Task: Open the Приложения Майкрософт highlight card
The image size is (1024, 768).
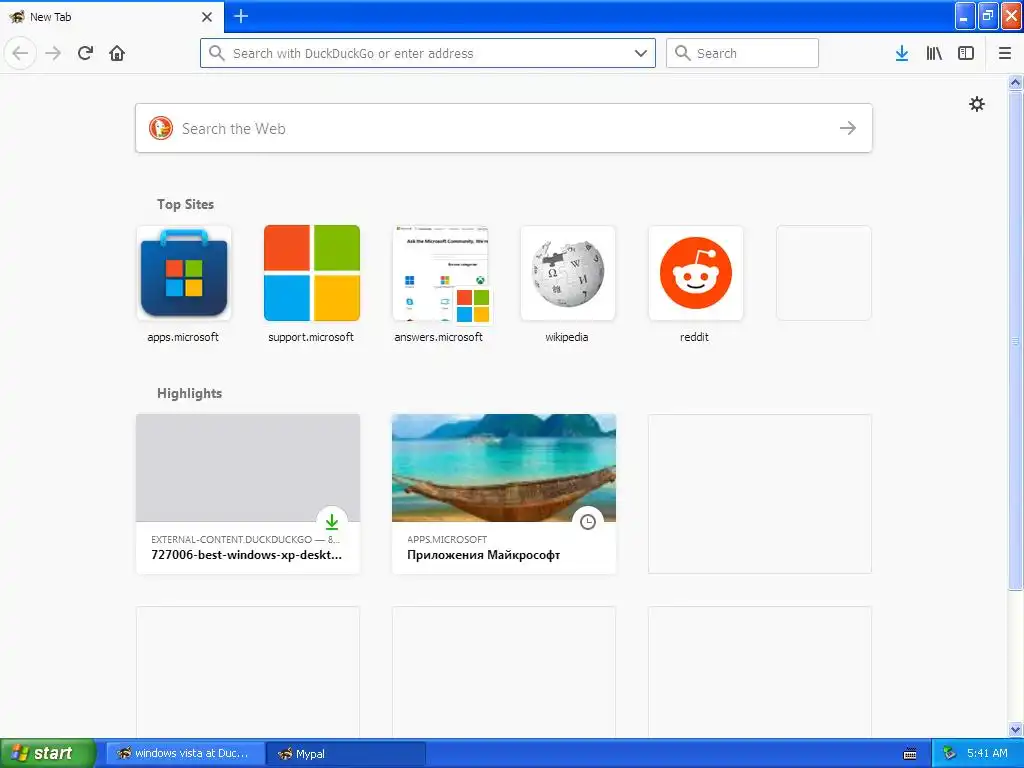Action: coord(504,494)
